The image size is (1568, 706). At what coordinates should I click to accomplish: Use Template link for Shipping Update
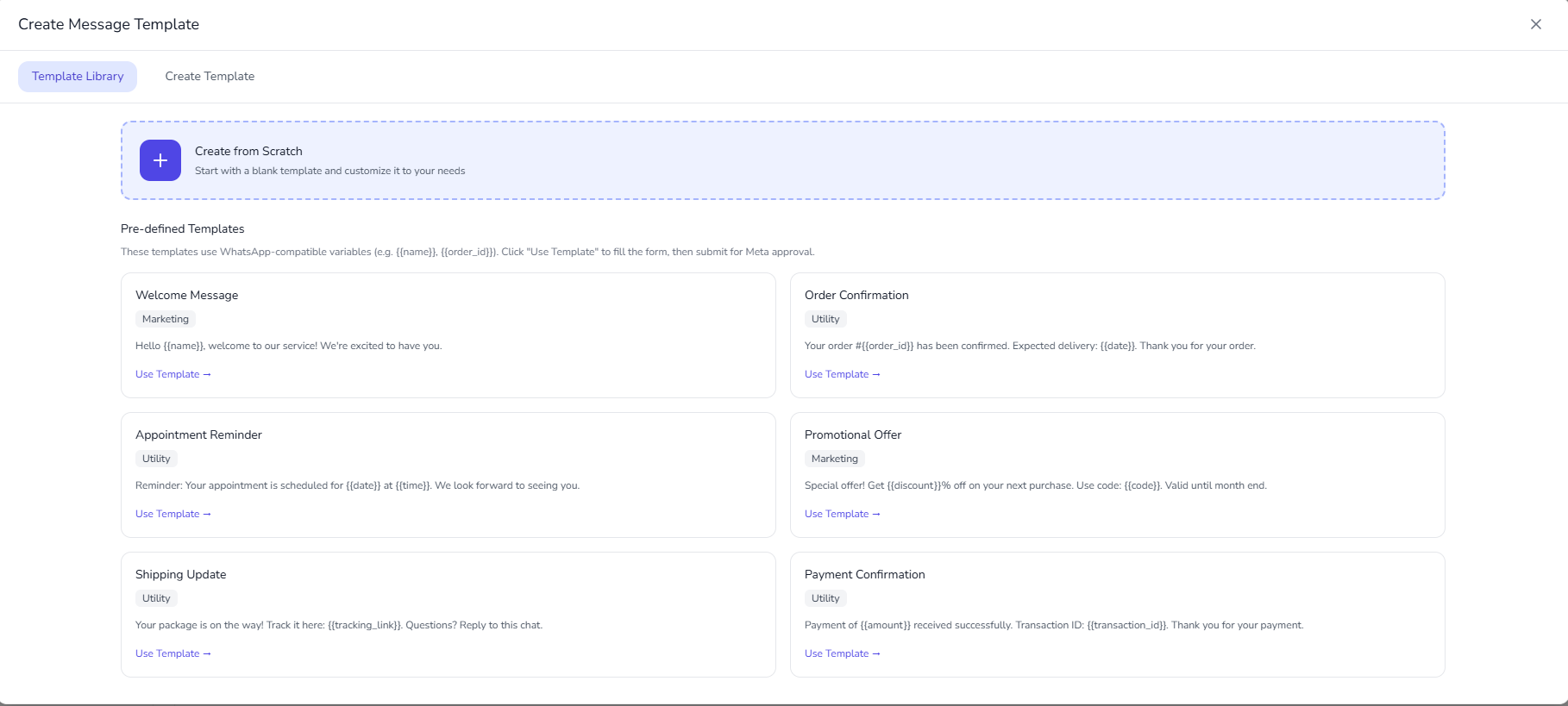172,653
